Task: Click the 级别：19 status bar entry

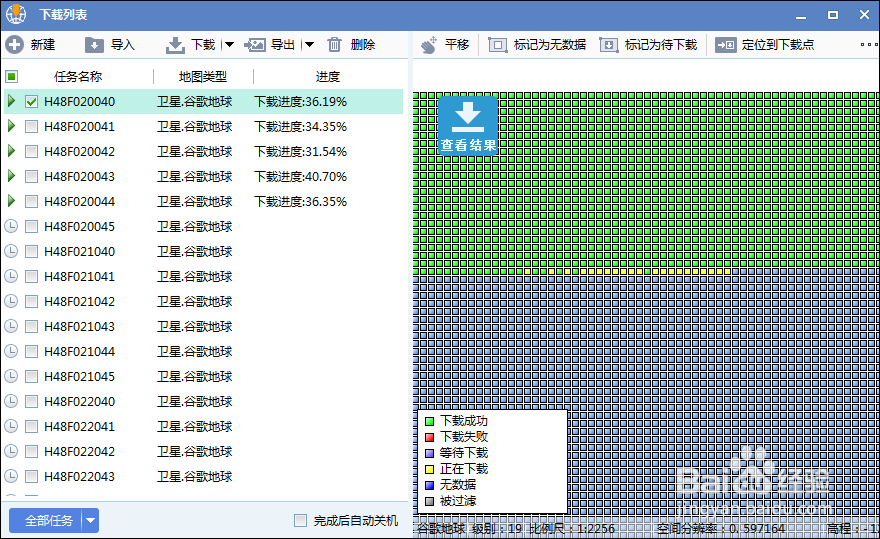Action: coord(497,528)
